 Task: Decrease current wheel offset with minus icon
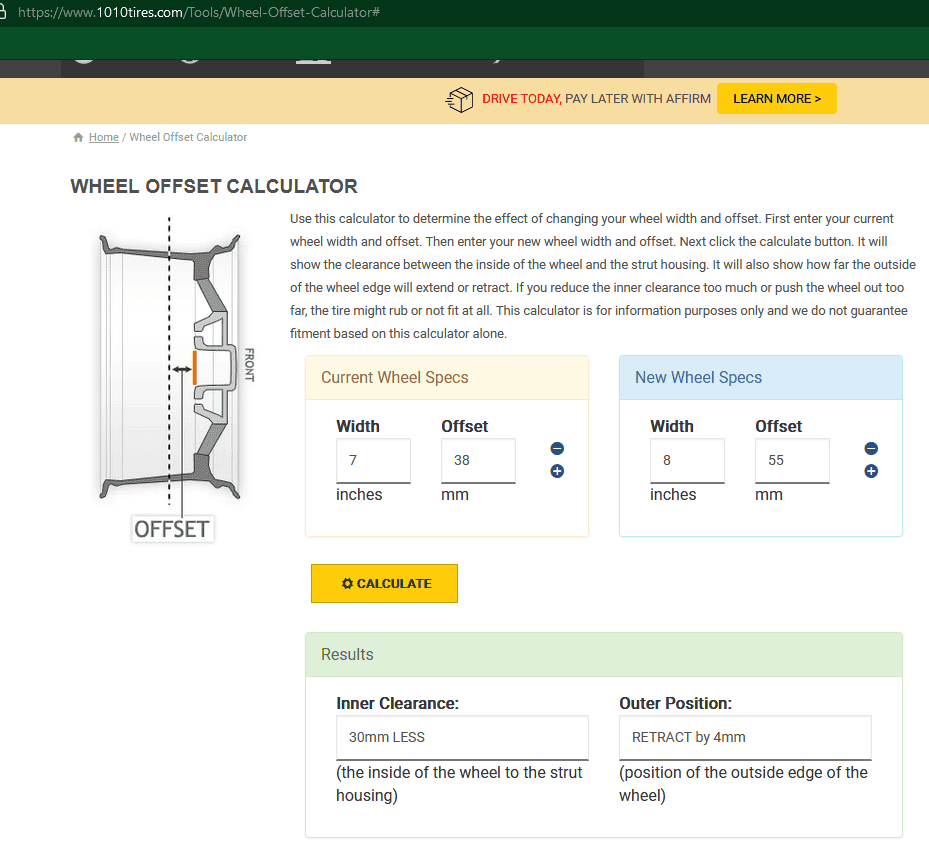coord(557,448)
